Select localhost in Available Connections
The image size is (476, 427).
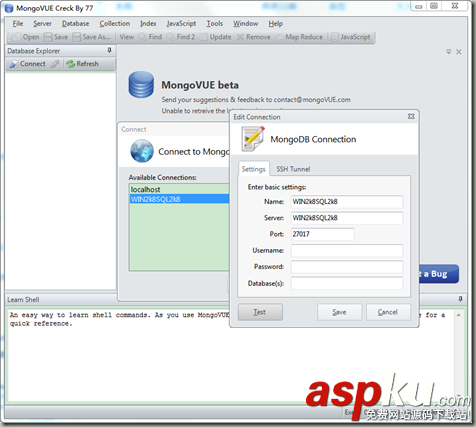pyautogui.click(x=179, y=189)
